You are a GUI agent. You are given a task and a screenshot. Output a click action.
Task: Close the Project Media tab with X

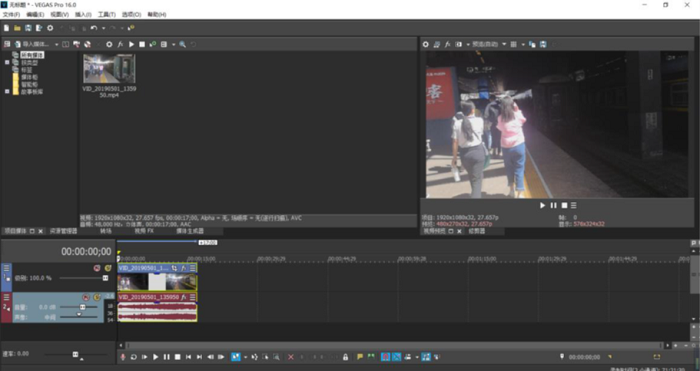coord(40,231)
